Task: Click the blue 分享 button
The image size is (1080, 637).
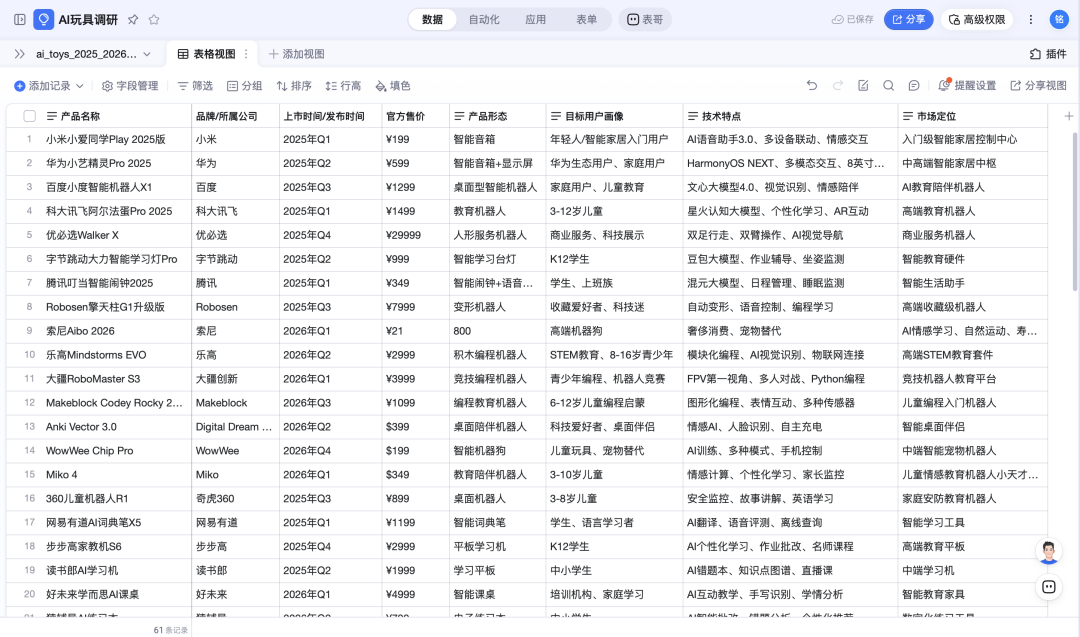Action: 908,19
